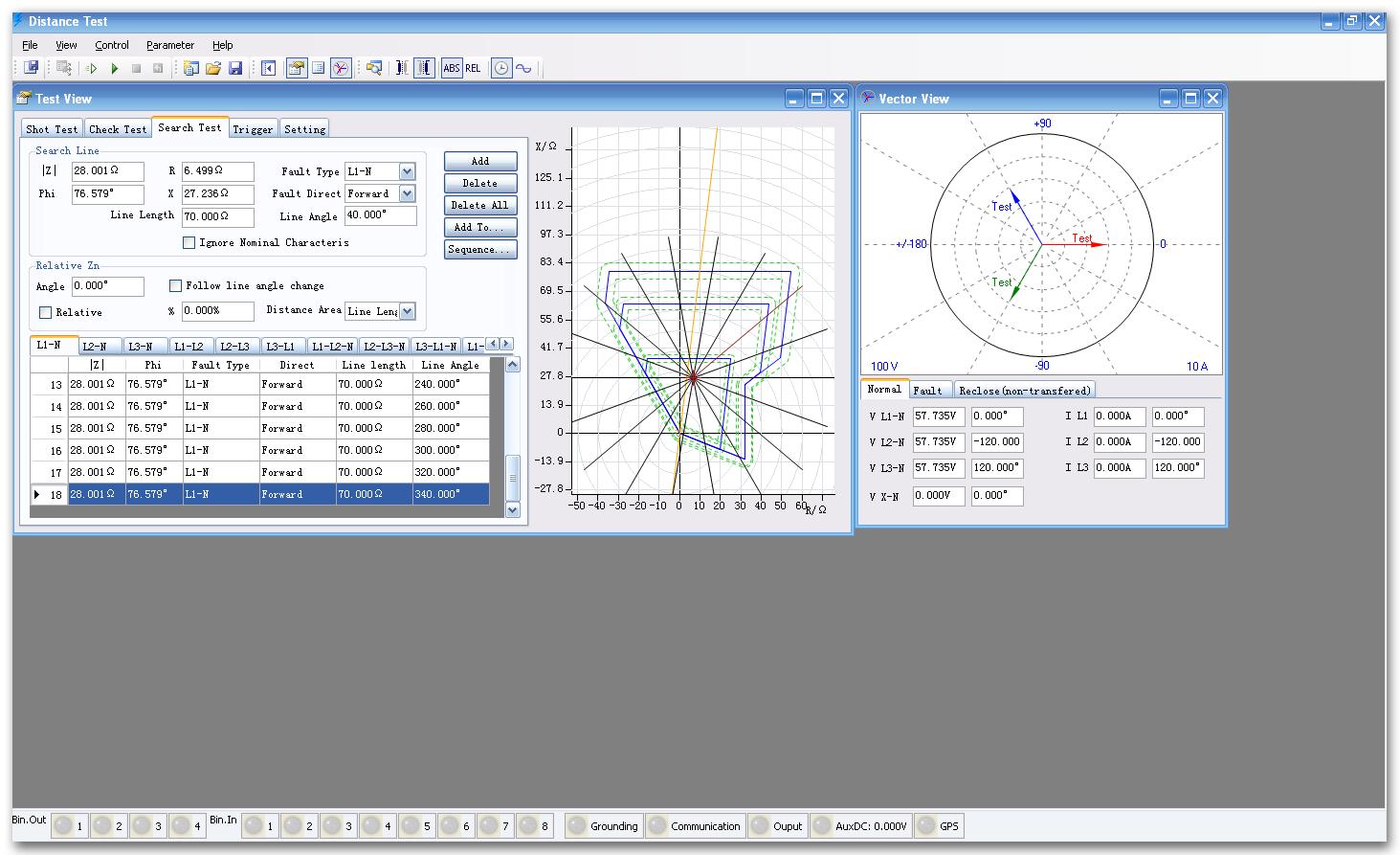Expand the Fault Direct dropdown
Viewport: 1400px width, 855px height.
click(407, 193)
